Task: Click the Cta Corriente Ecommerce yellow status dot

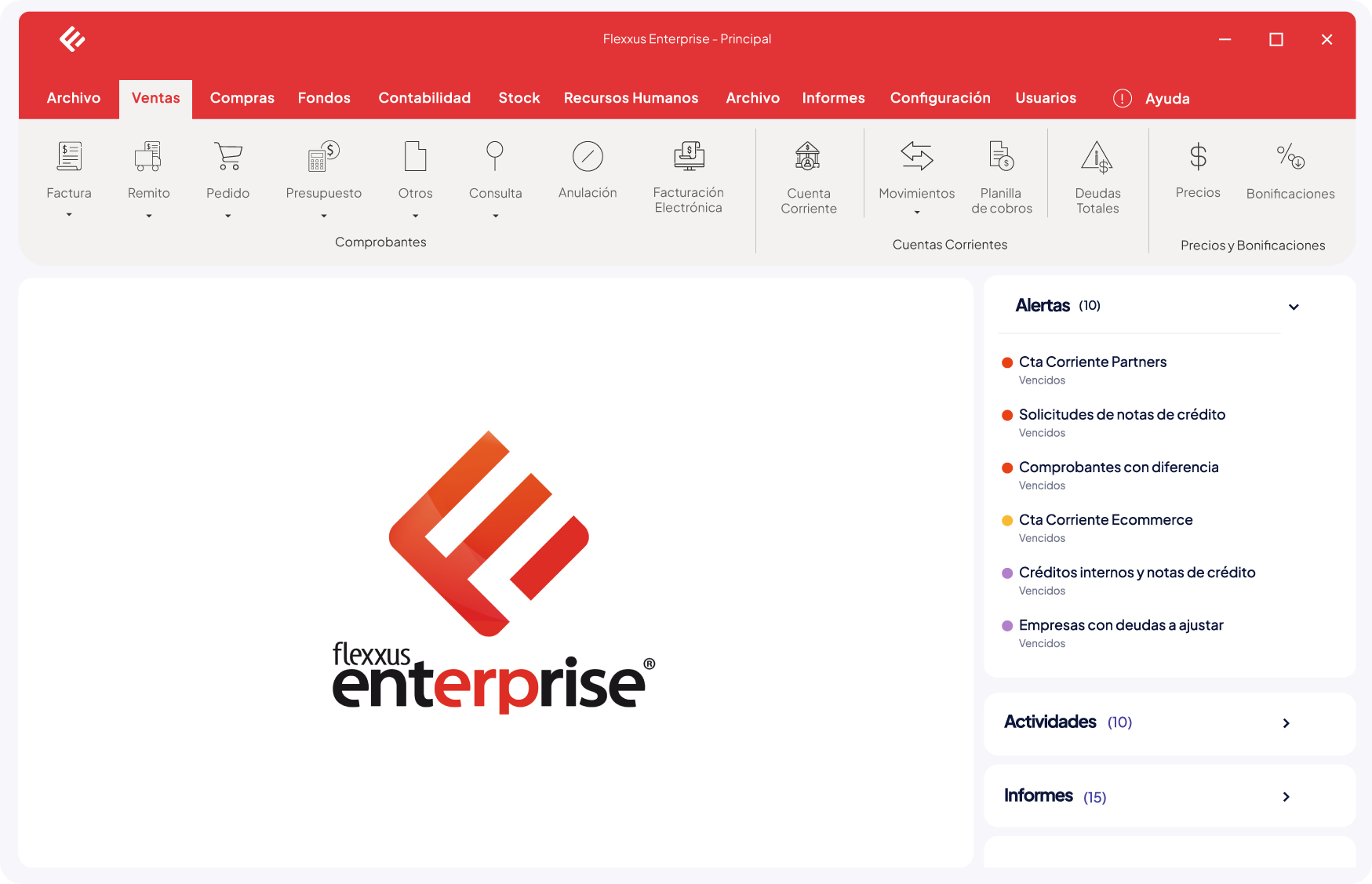Action: [1006, 520]
